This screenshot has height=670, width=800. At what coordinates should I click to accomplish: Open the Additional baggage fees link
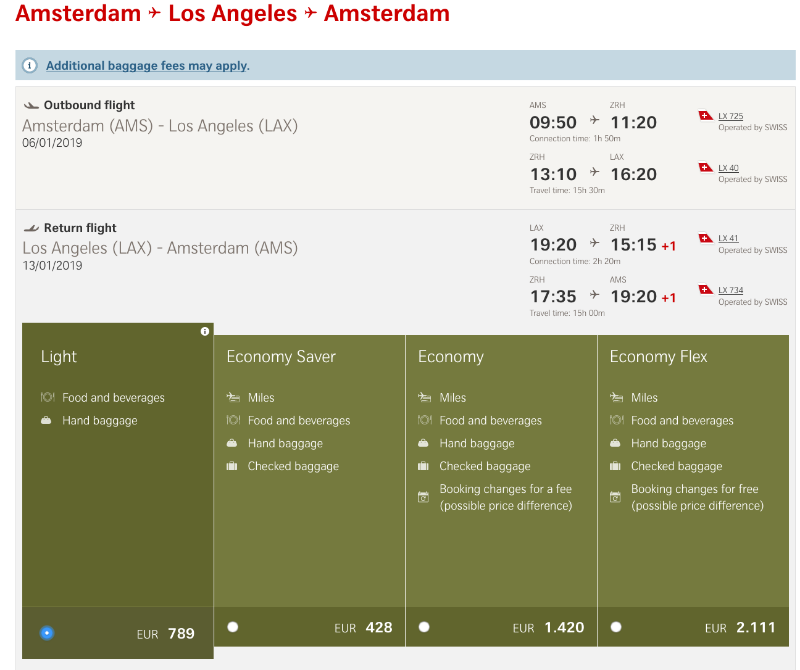tap(146, 66)
